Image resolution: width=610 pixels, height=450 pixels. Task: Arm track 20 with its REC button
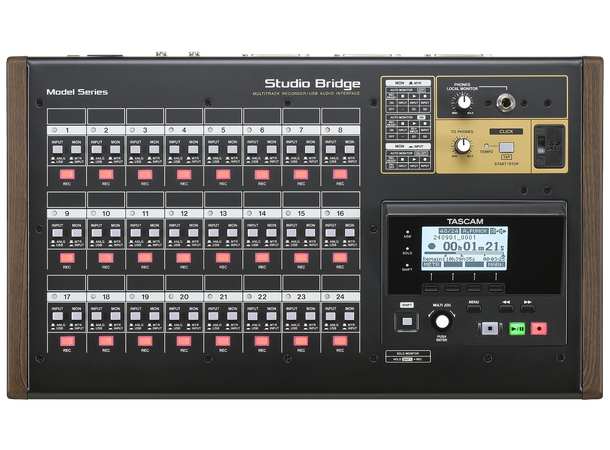[x=184, y=341]
